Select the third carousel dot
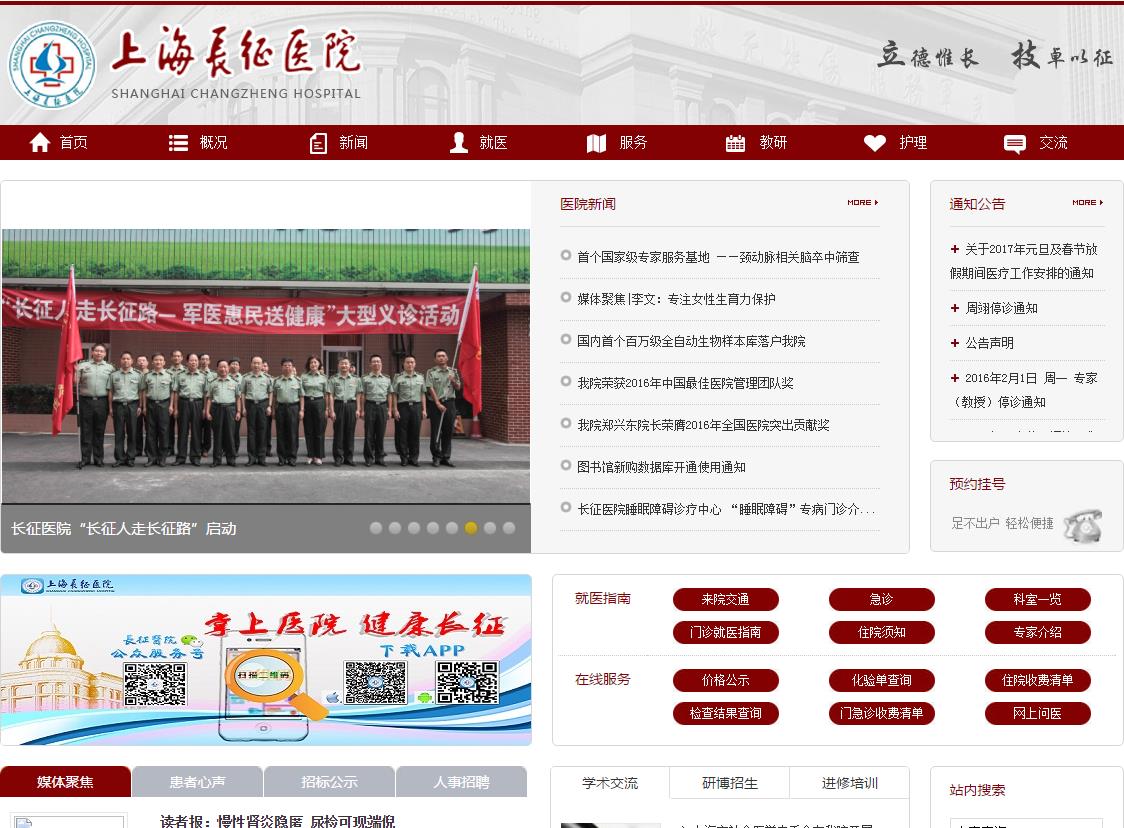 pos(414,528)
